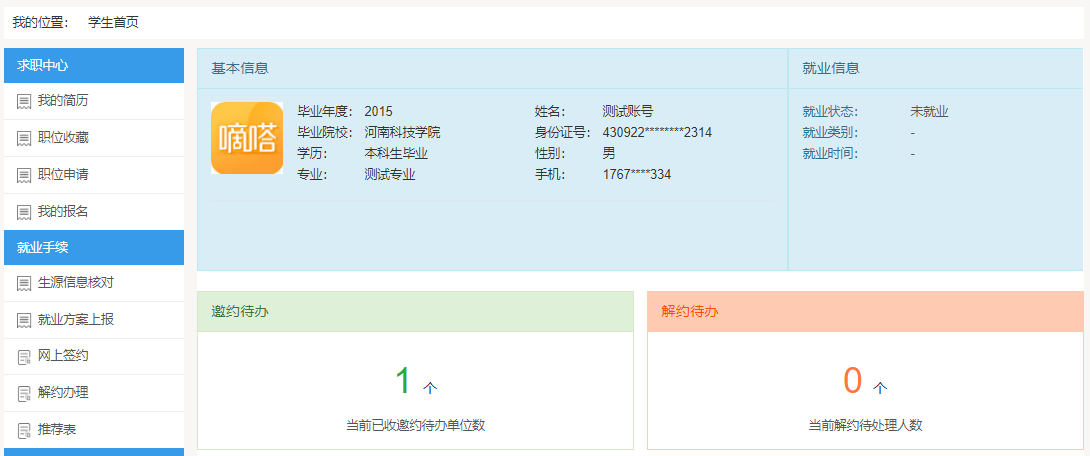The image size is (1090, 456).
Task: Click the icon beside 网上签约
Action: coord(24,357)
